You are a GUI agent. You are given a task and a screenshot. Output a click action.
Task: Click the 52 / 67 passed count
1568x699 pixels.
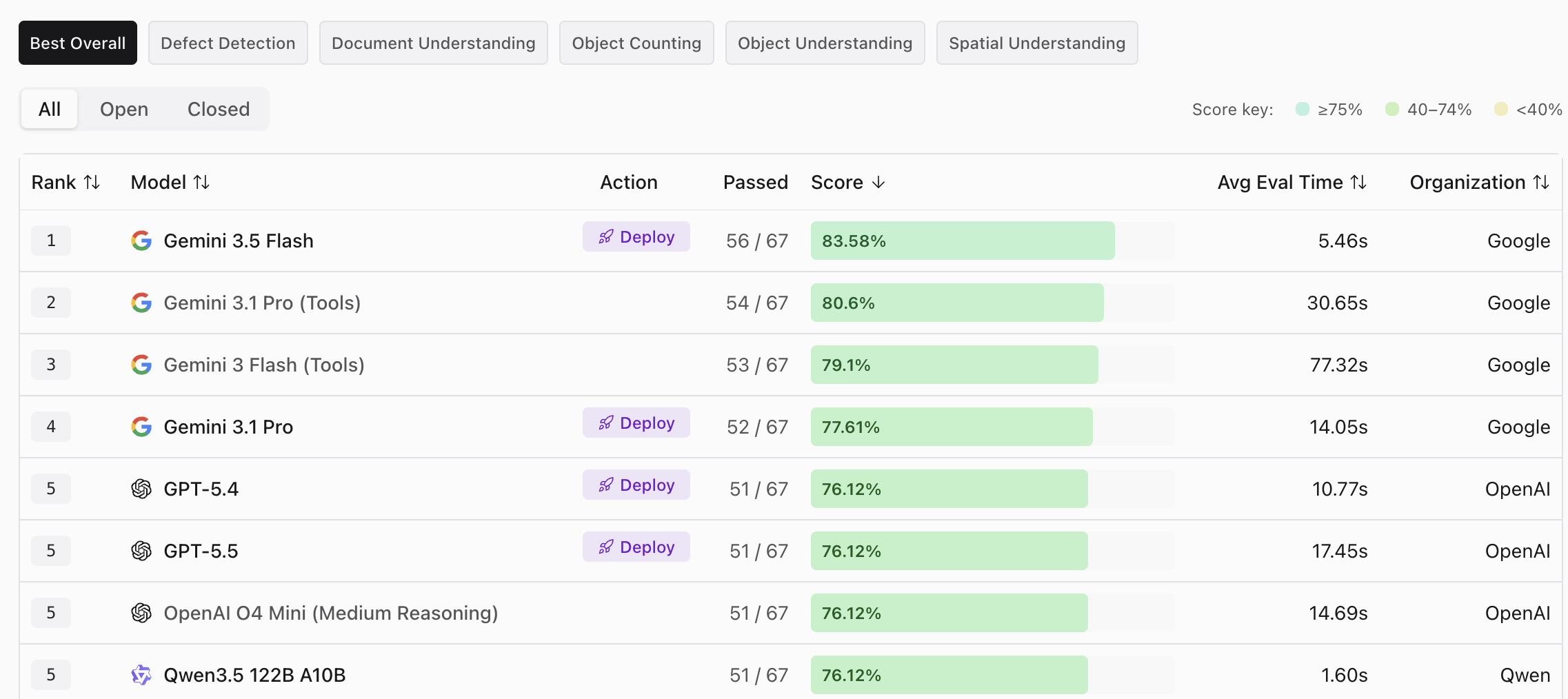point(757,427)
